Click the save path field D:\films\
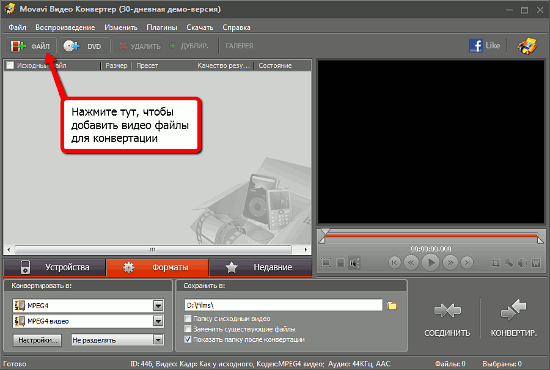The image size is (550, 370). tap(283, 305)
